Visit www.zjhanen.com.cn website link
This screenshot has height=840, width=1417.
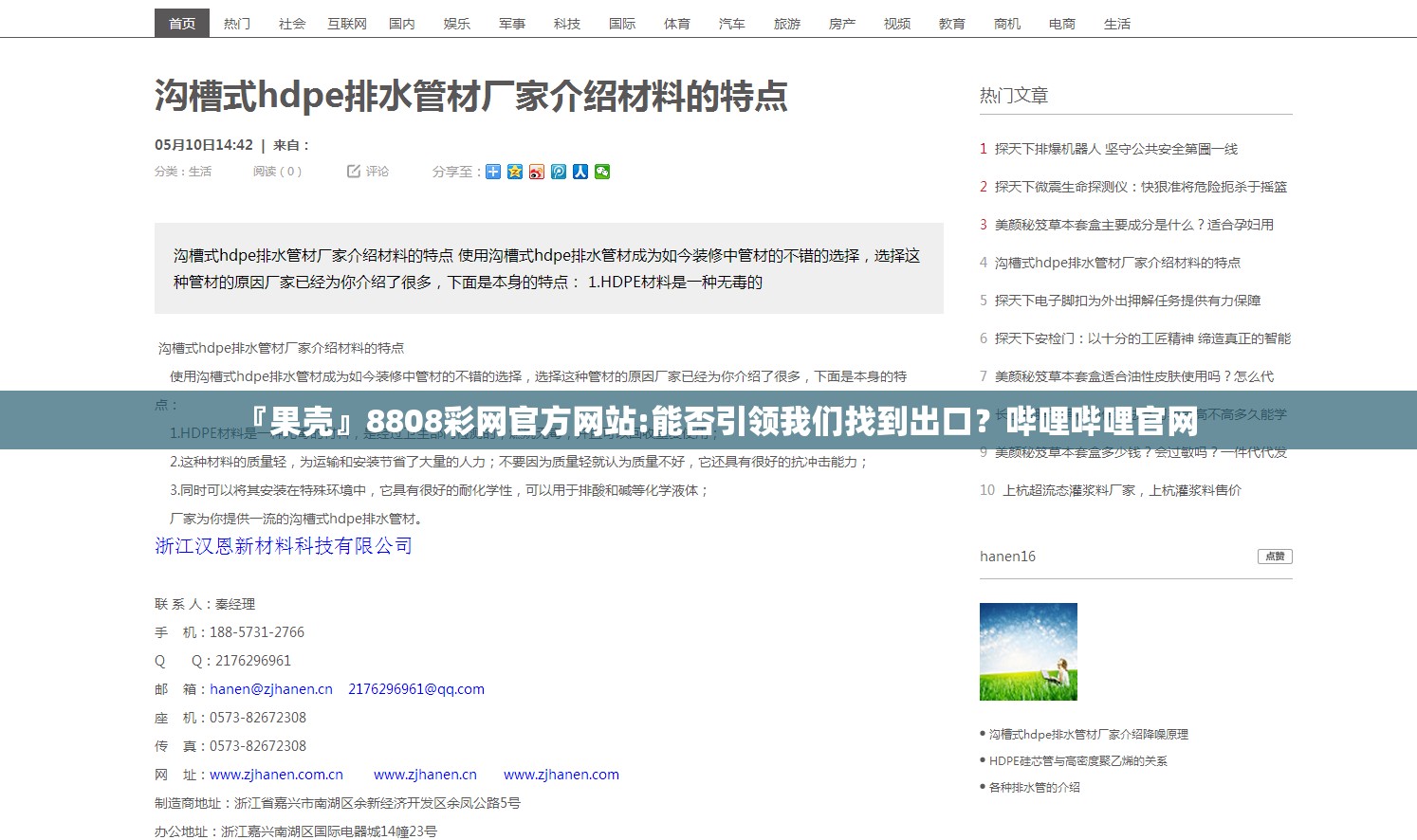click(x=276, y=775)
